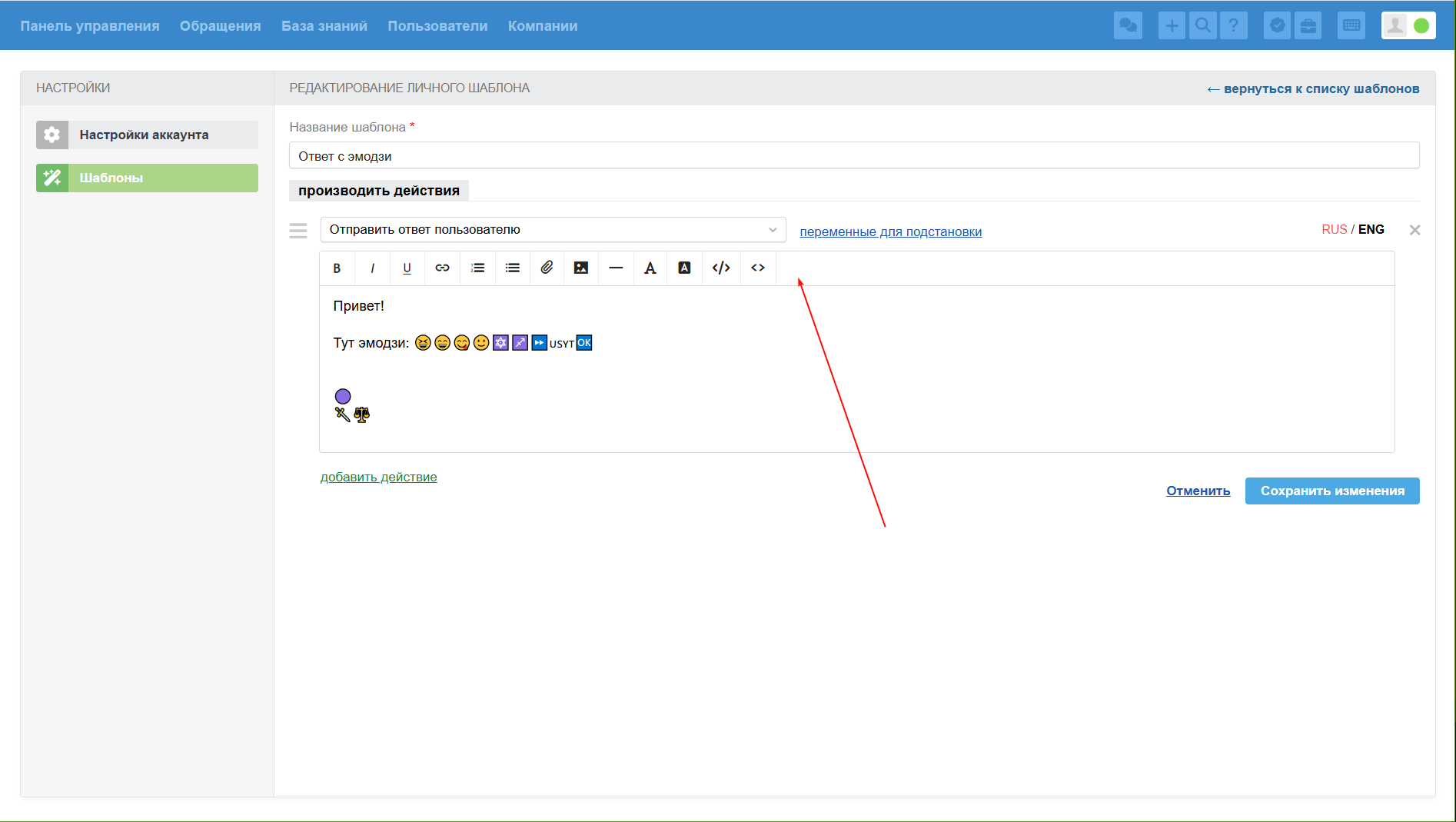Go to Обращения section
Image resolution: width=1456 pixels, height=822 pixels.
coord(221,26)
